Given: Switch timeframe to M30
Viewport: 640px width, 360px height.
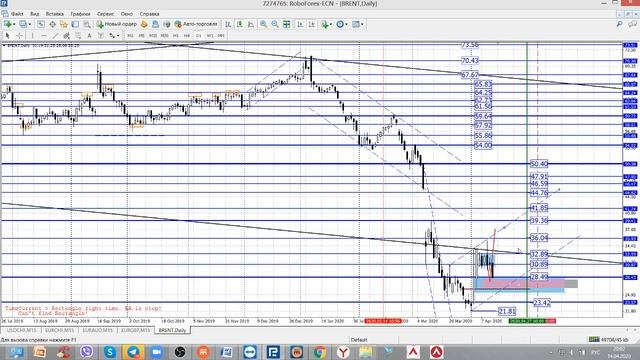Looking at the screenshot, I should (164, 36).
